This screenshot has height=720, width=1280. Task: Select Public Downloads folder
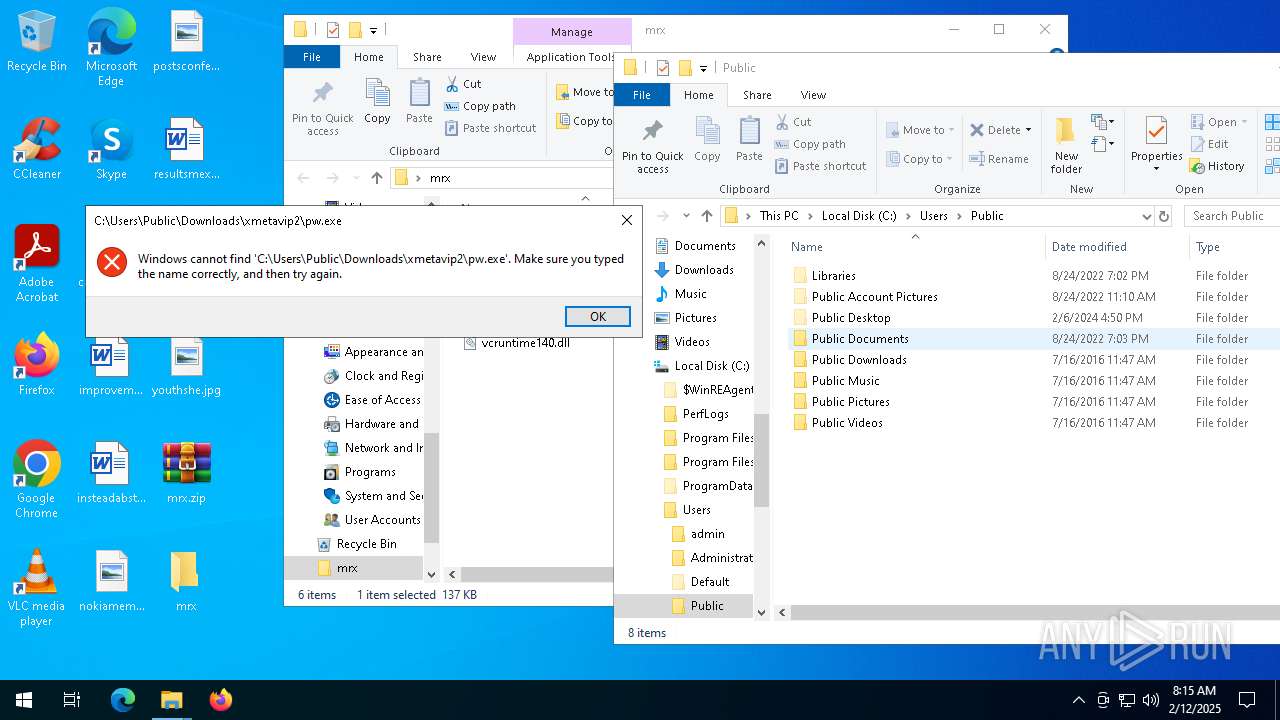pyautogui.click(x=859, y=360)
